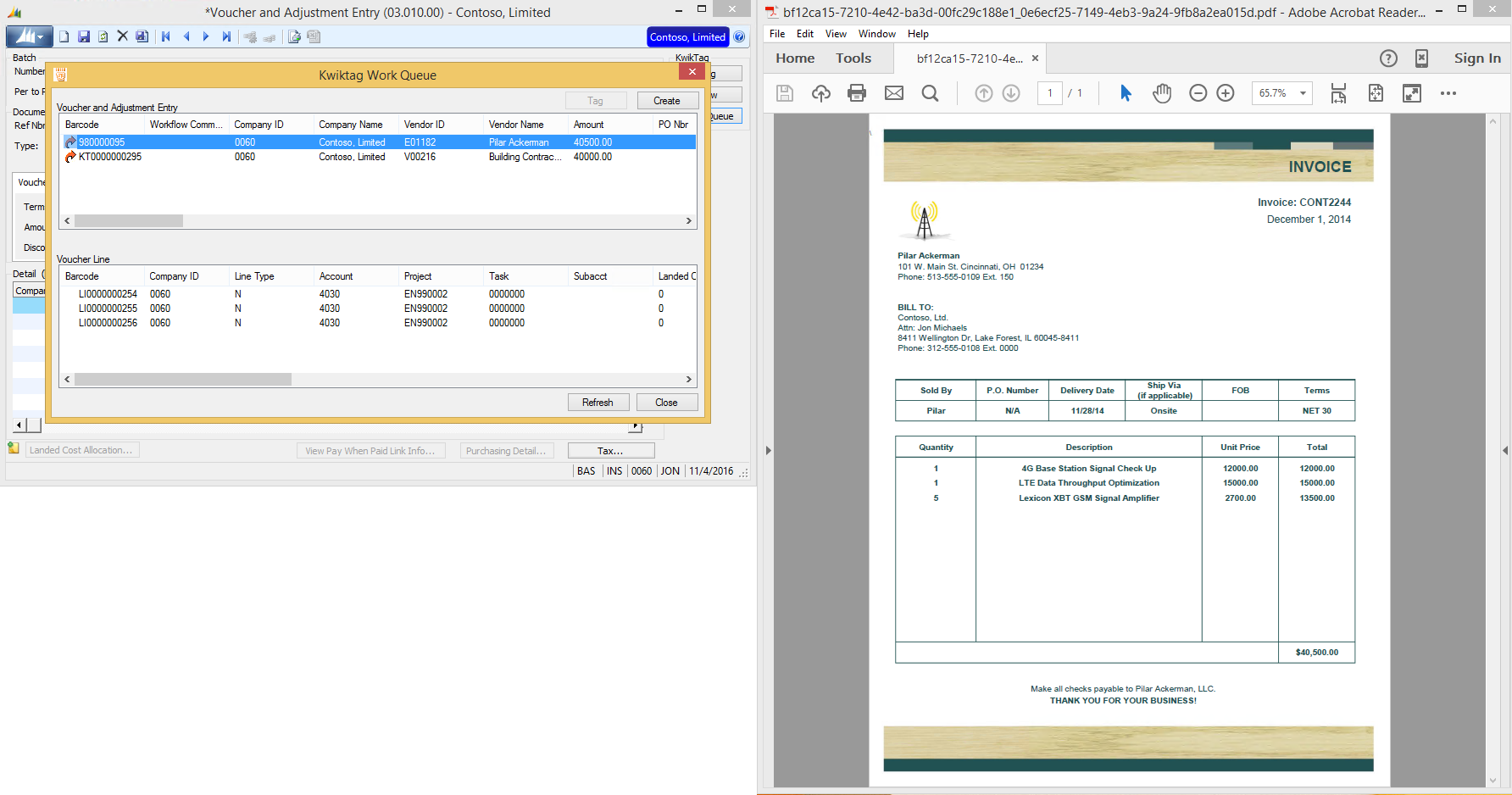The image size is (1512, 795).
Task: Click the Contoso, Limited company button
Action: [x=687, y=36]
